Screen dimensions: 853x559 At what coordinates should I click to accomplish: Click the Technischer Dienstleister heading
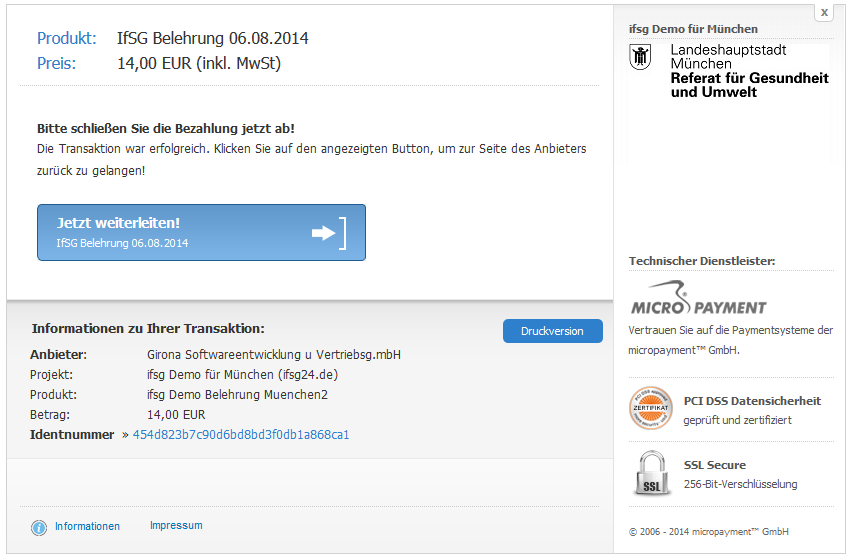(701, 261)
